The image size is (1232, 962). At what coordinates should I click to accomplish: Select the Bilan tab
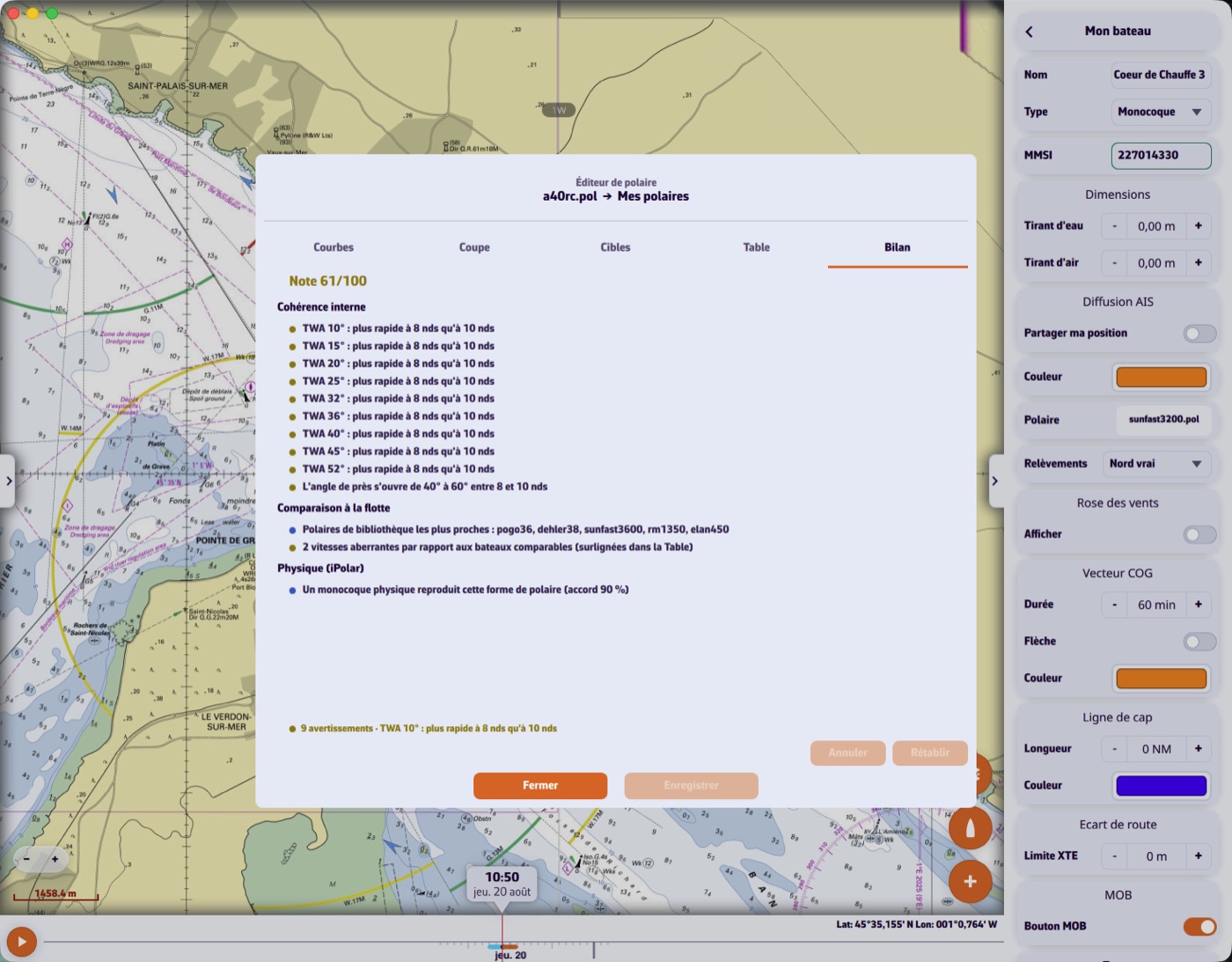898,247
